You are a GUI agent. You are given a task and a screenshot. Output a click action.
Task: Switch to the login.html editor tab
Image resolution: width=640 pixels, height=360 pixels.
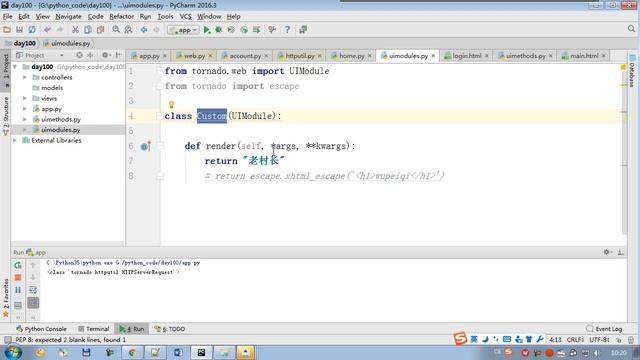466,56
